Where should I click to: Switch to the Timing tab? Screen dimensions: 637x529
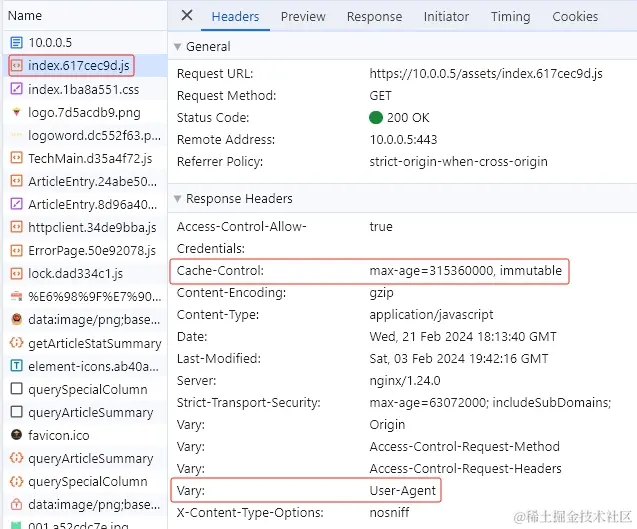[510, 16]
